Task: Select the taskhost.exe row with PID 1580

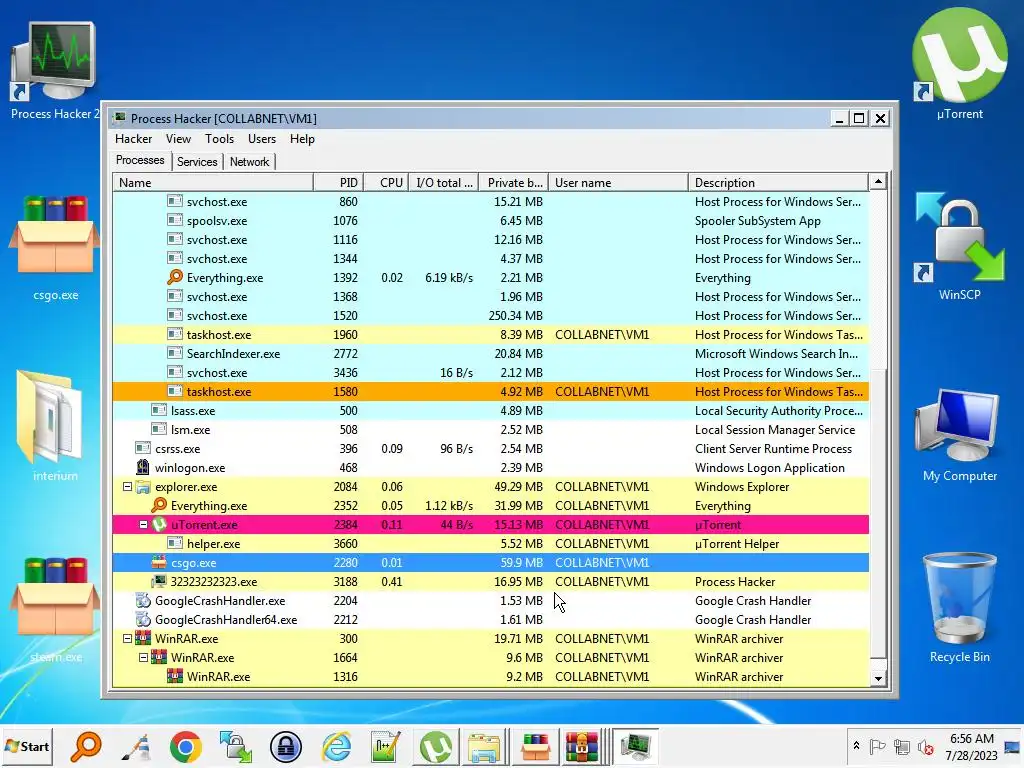Action: tap(490, 392)
